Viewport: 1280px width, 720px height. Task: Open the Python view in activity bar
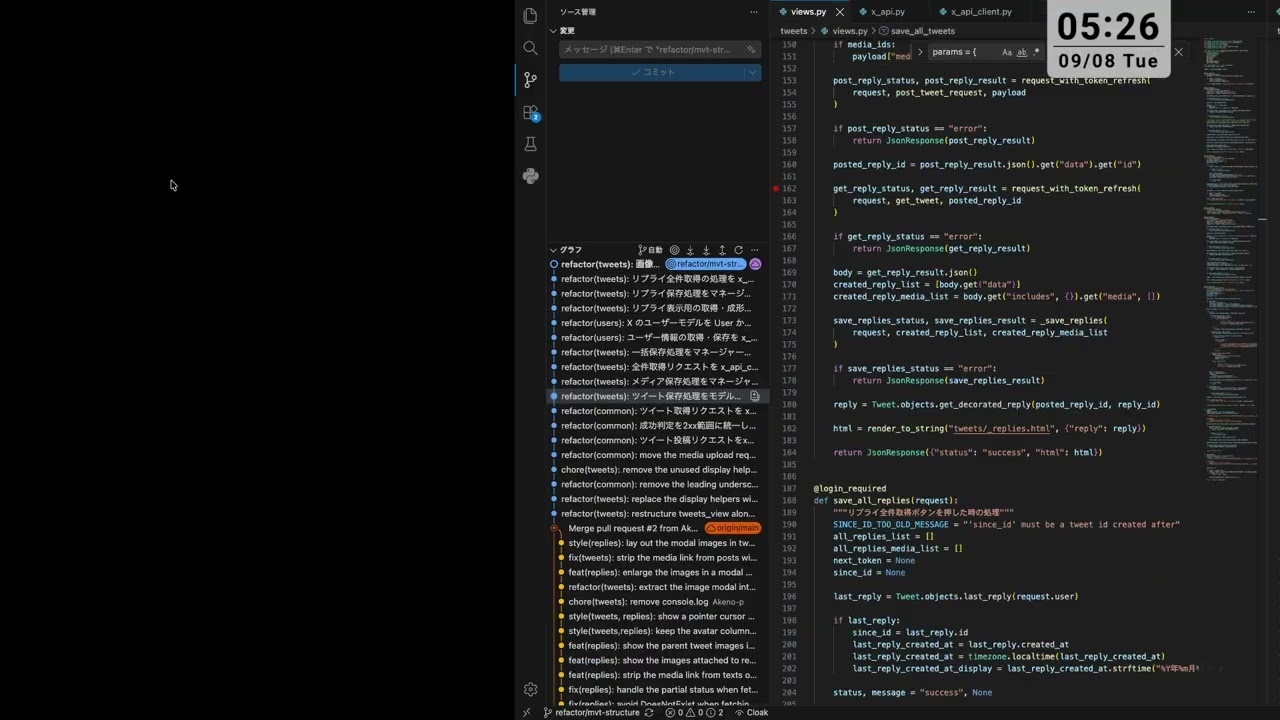point(530,176)
